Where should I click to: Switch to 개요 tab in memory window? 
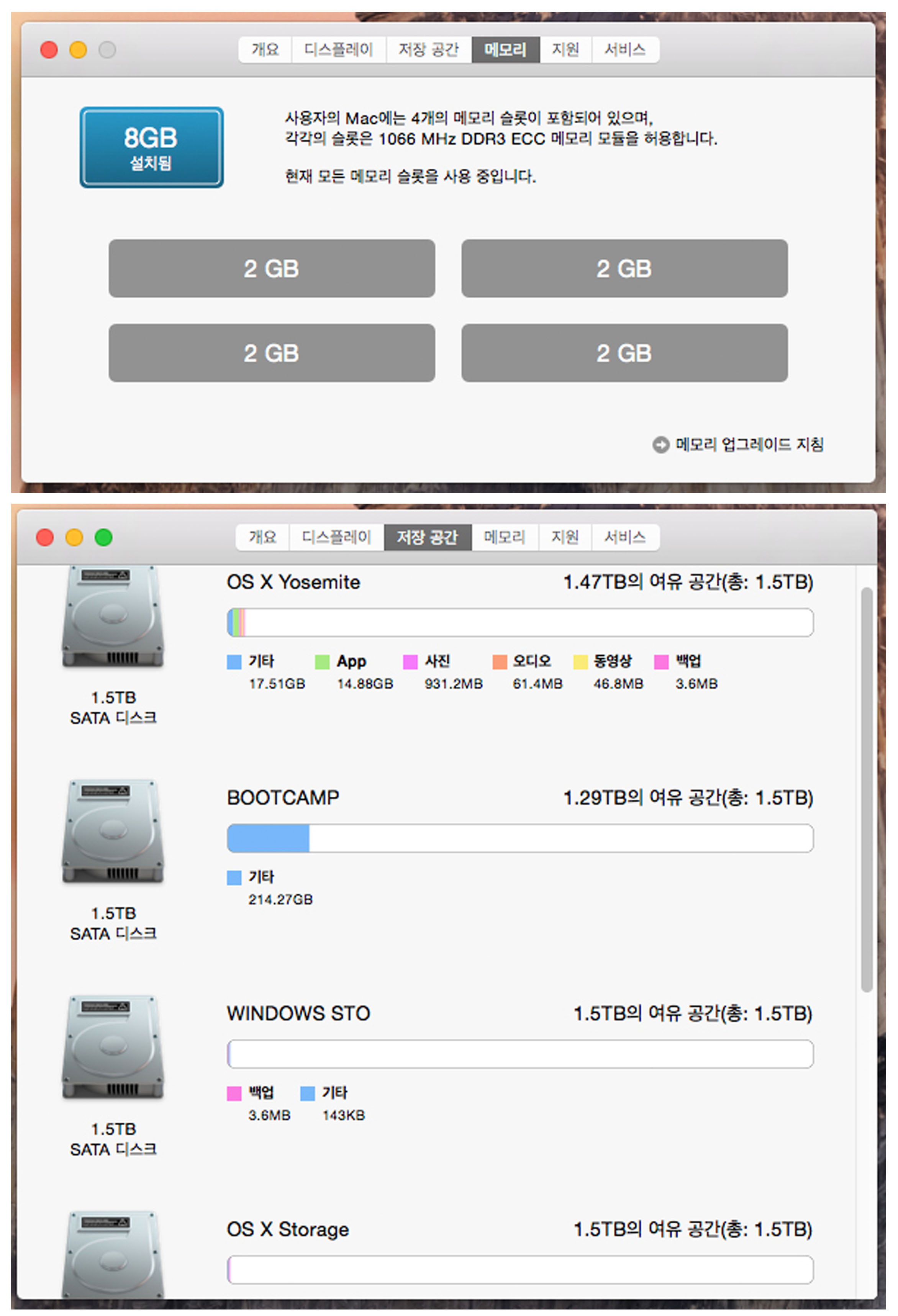pos(265,50)
